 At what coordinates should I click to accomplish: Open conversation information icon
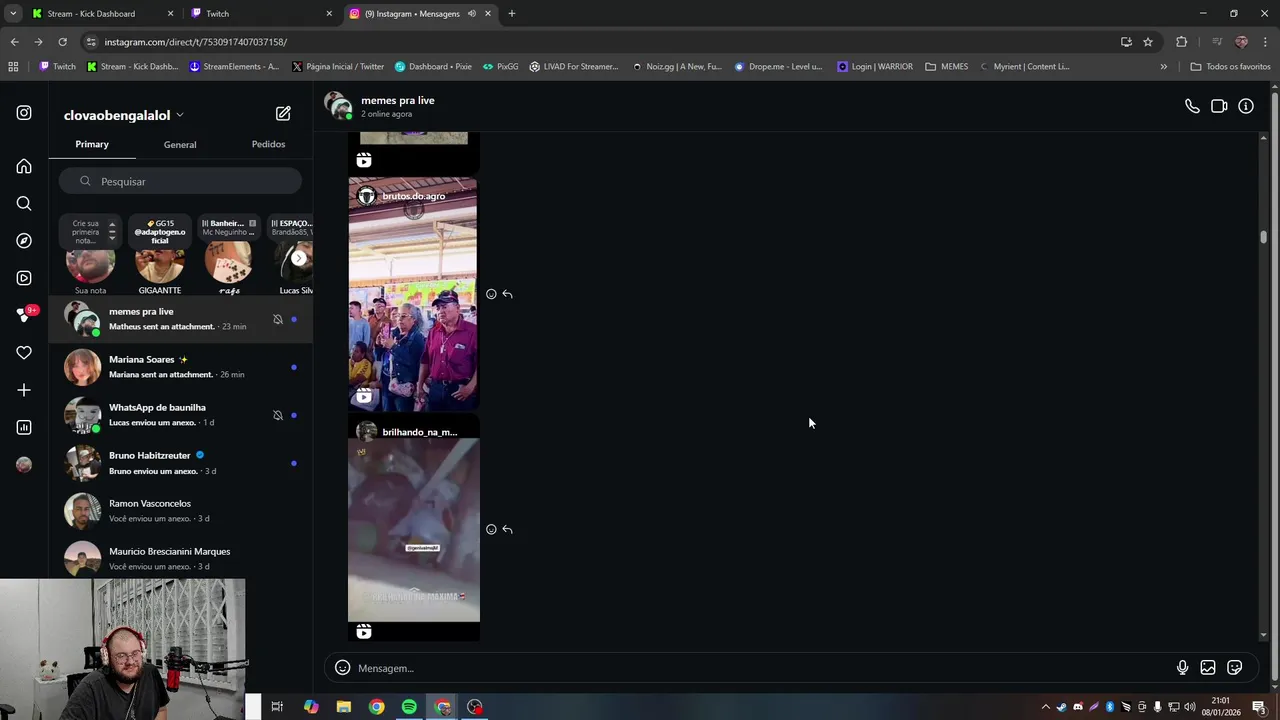coord(1246,106)
